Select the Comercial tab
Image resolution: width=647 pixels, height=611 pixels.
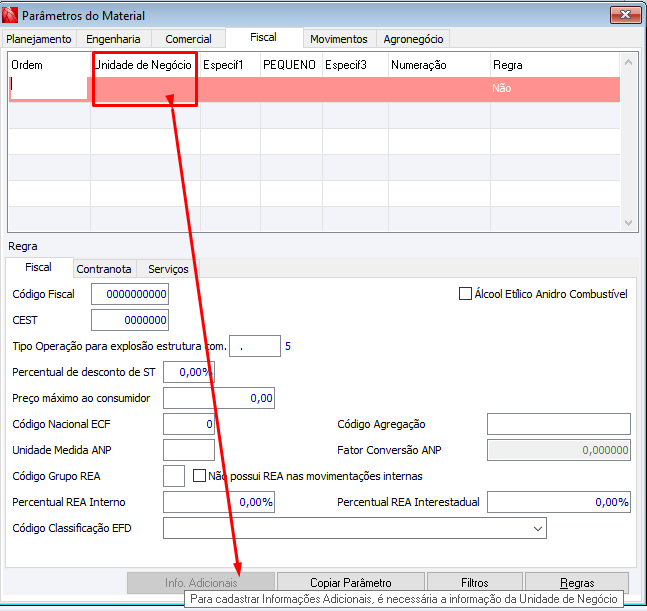[x=188, y=39]
